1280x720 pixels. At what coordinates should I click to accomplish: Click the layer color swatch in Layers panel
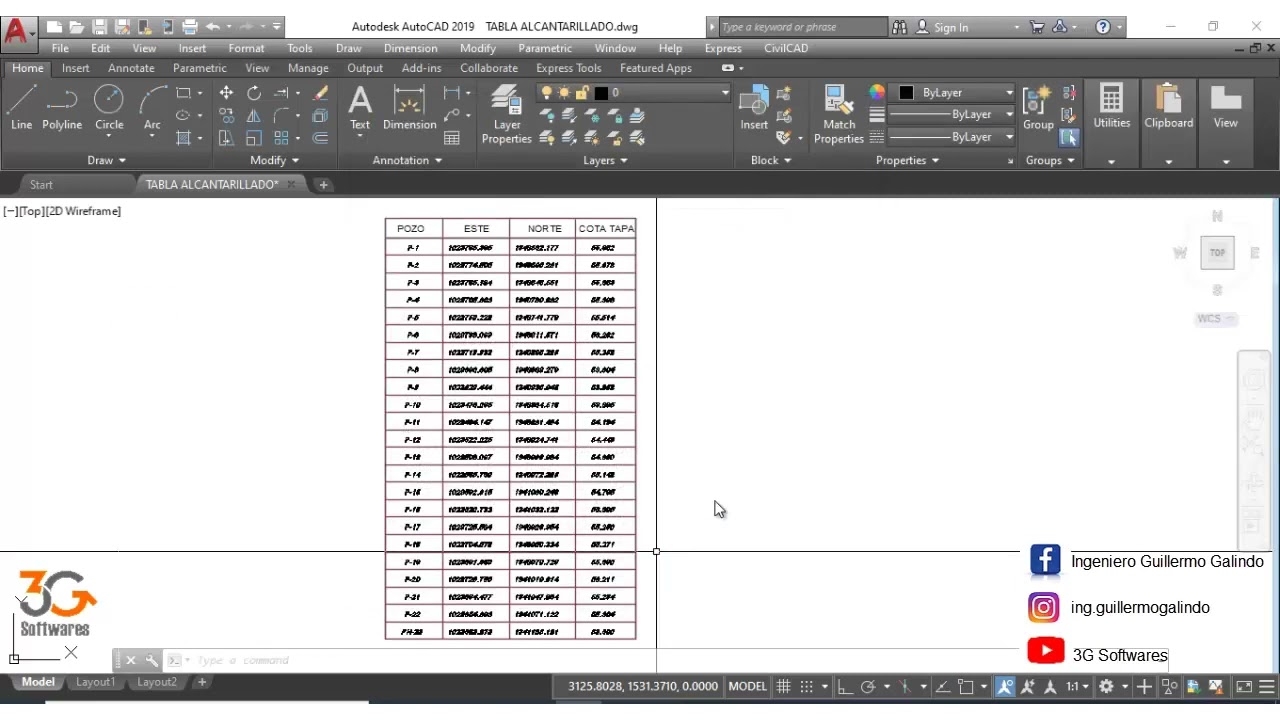tap(601, 93)
